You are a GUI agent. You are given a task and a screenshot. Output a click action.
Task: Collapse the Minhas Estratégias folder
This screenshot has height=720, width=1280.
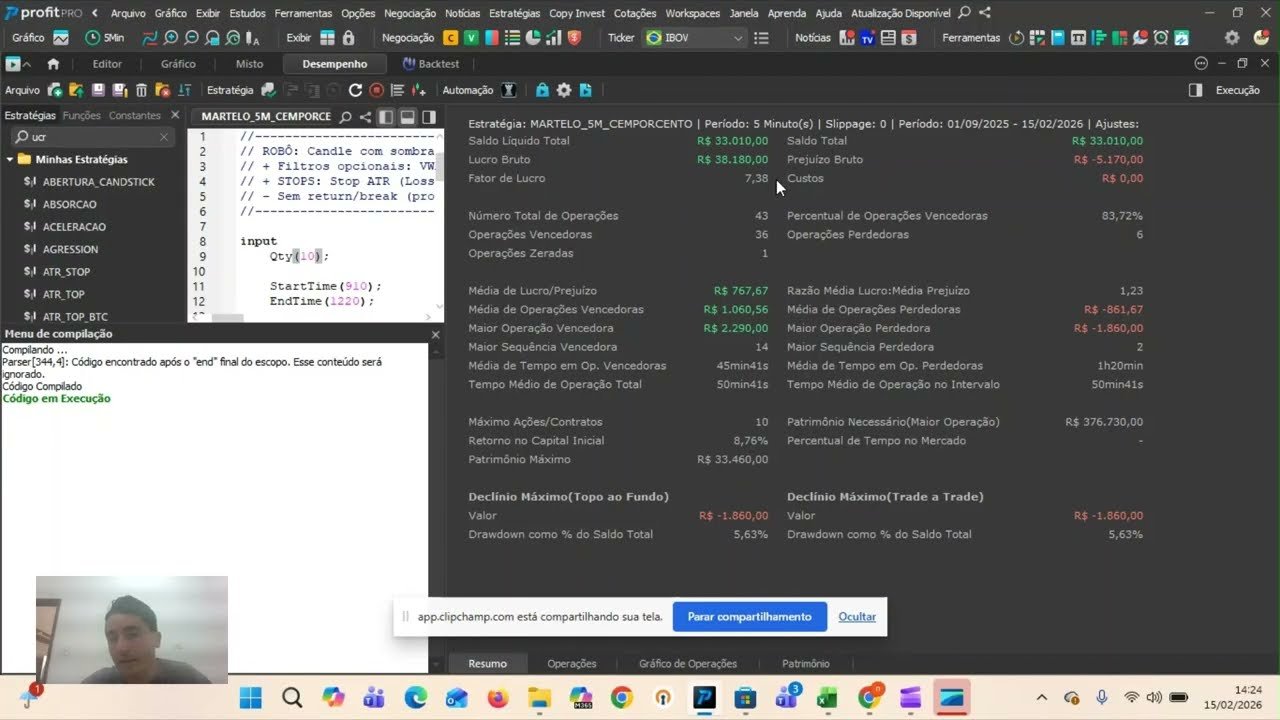point(10,159)
